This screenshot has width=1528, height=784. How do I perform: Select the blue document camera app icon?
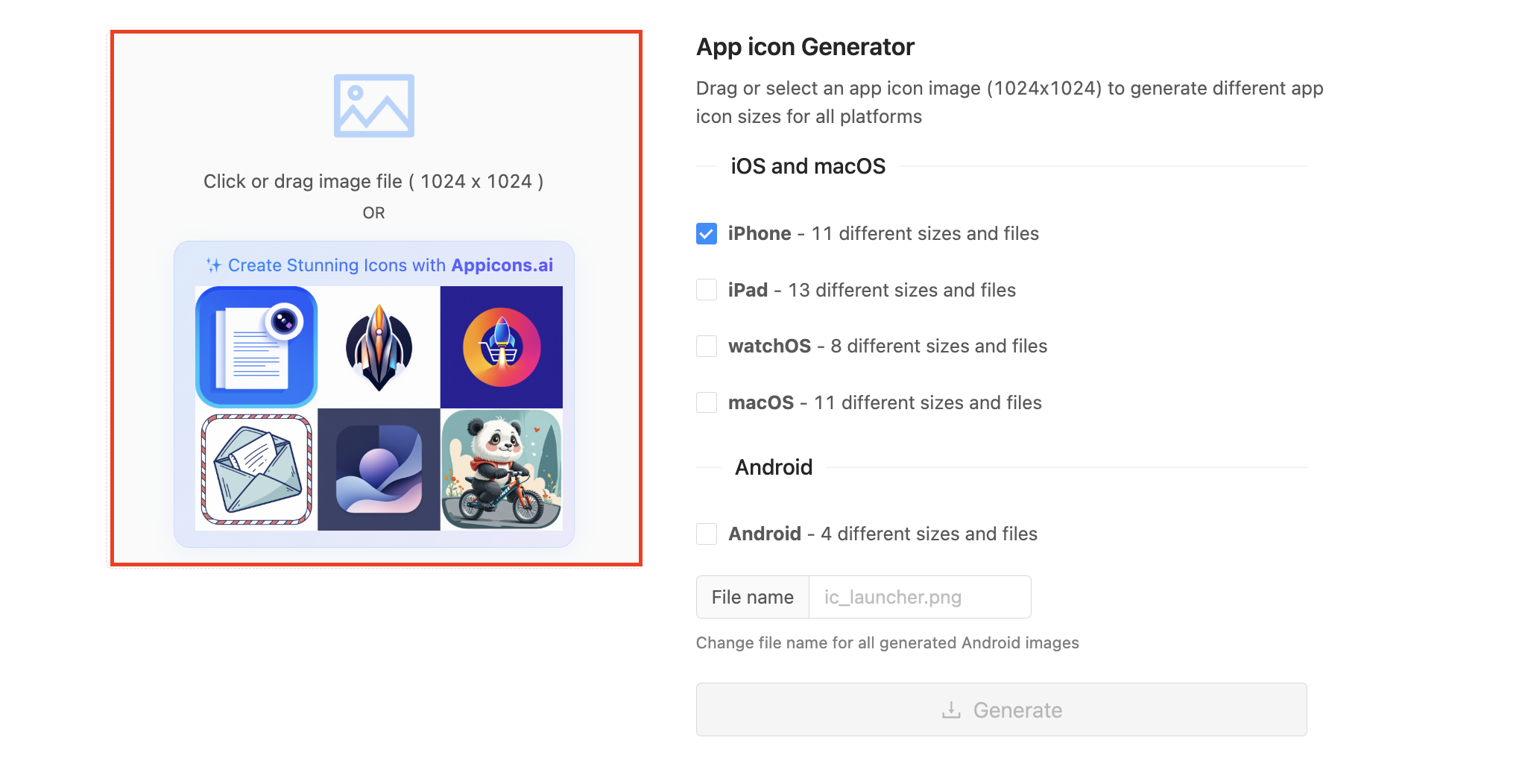[x=256, y=347]
